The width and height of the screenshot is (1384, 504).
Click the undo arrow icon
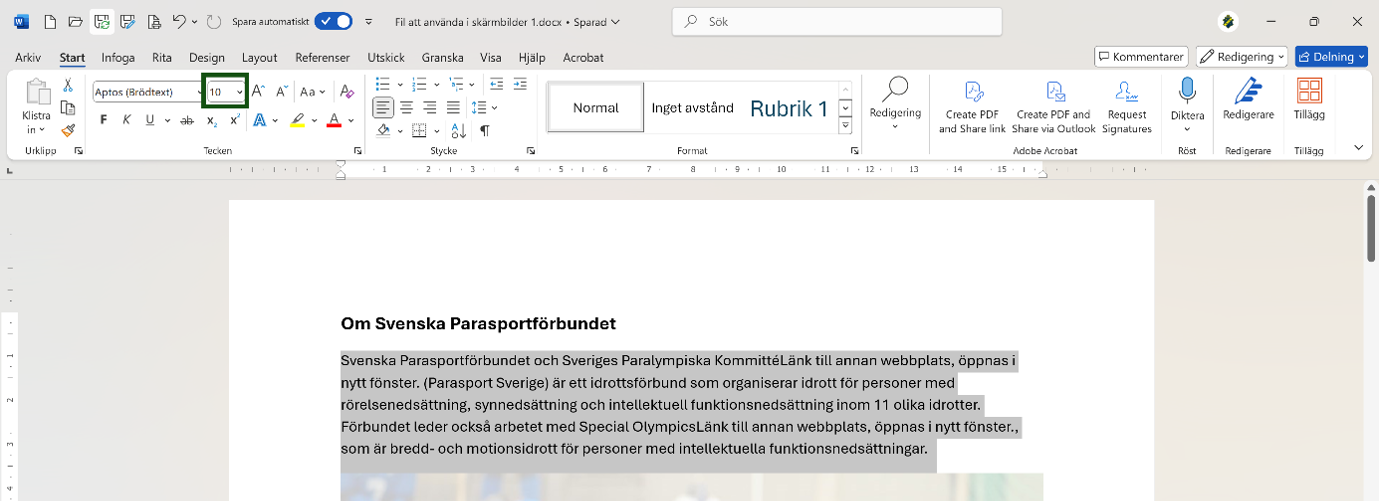pyautogui.click(x=178, y=21)
